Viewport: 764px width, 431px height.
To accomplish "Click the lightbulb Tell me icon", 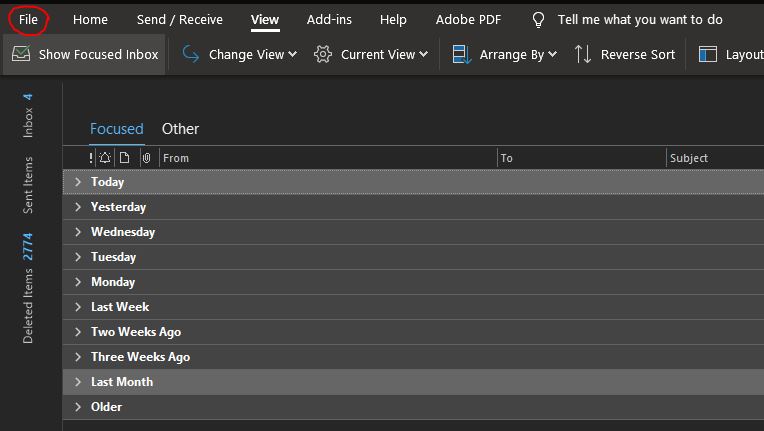I will (538, 20).
